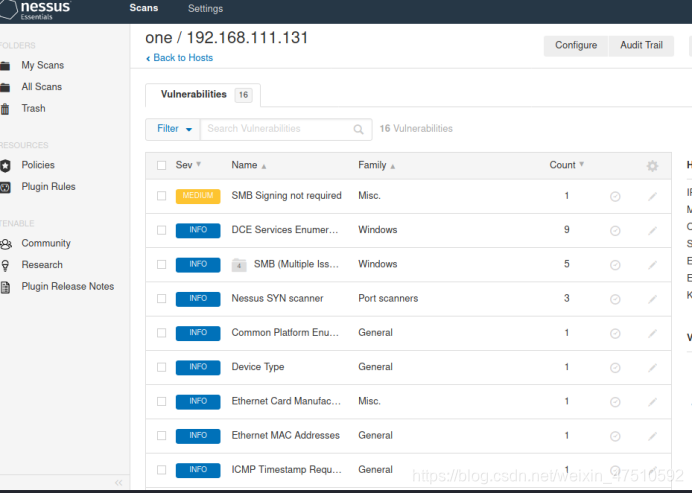Click the search magnifier icon
Viewport: 693px width, 494px height.
pos(358,129)
